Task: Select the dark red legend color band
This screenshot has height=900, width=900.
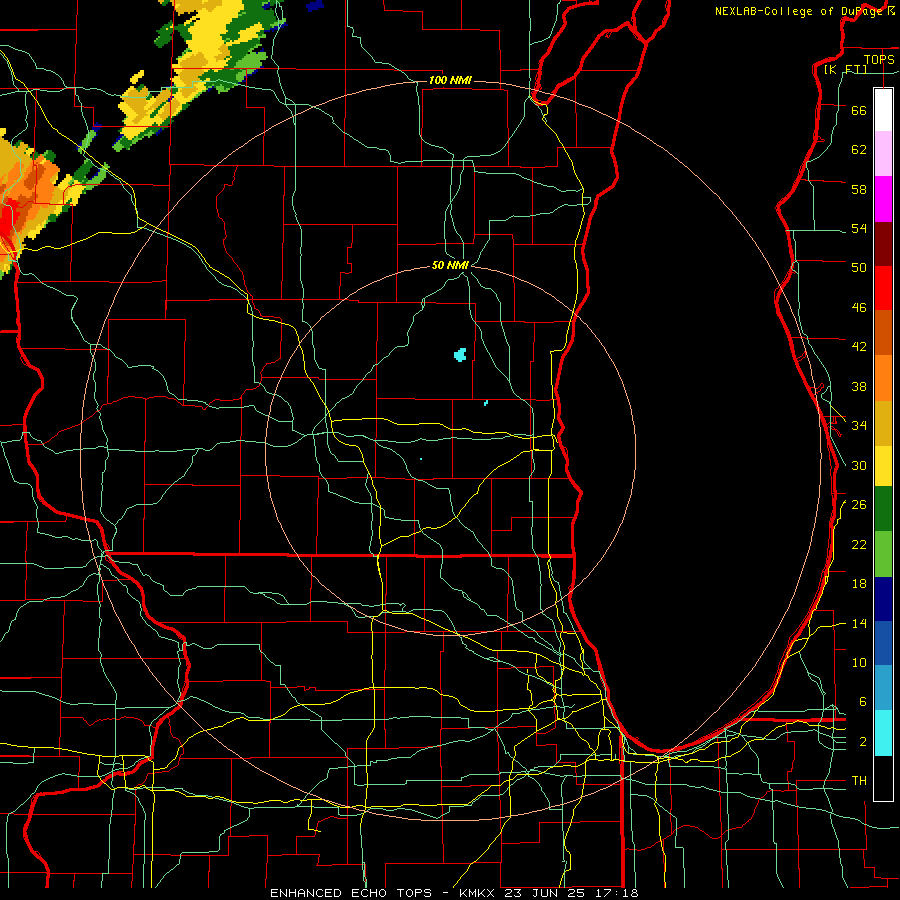Action: click(x=883, y=244)
